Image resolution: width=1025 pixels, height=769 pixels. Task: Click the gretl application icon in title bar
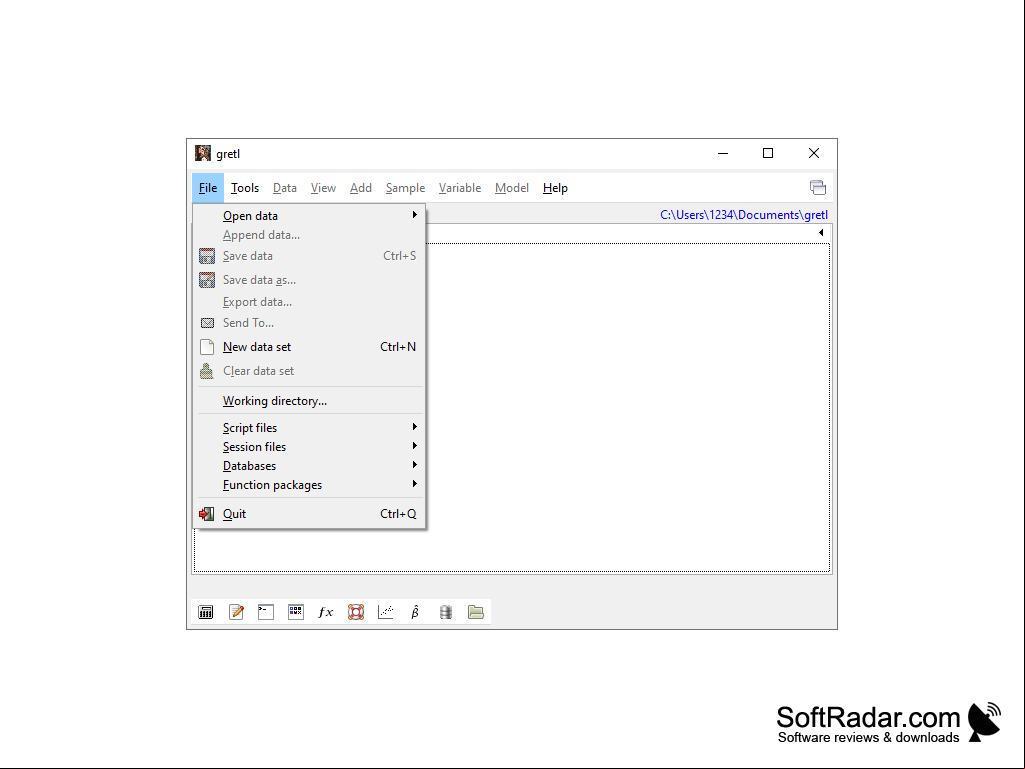203,153
